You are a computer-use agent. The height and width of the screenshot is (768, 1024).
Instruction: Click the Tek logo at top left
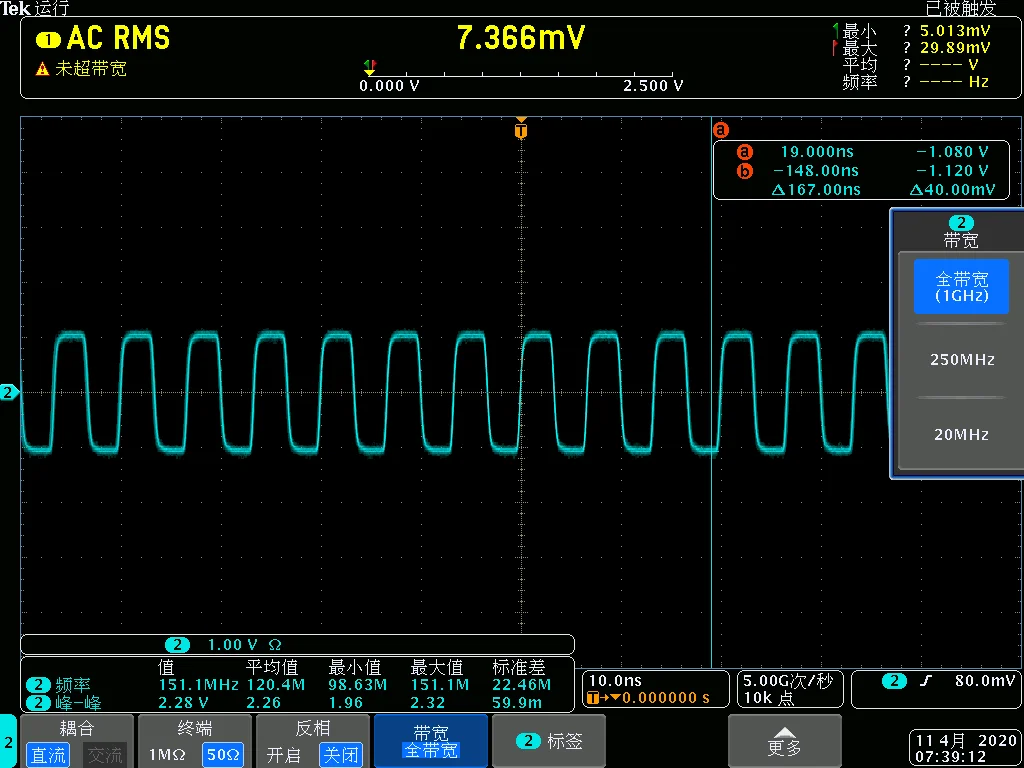pyautogui.click(x=16, y=8)
